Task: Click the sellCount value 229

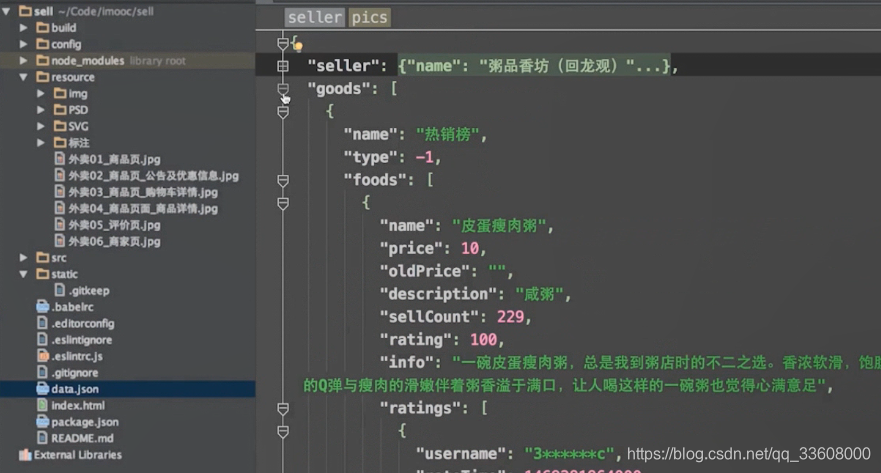Action: click(510, 317)
